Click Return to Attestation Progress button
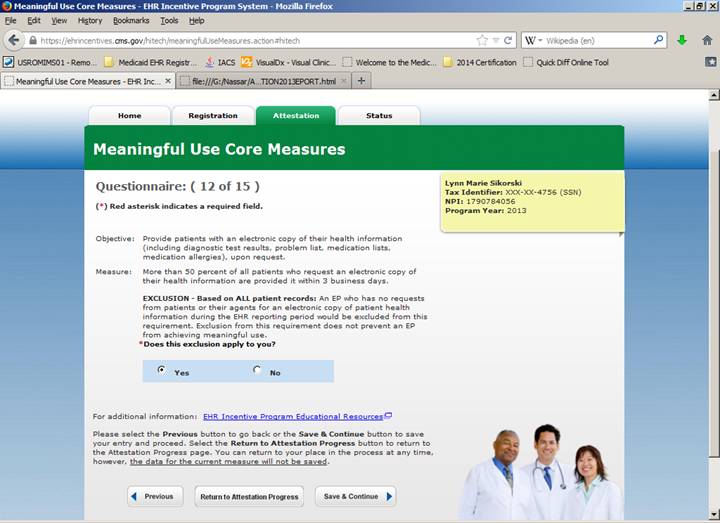This screenshot has height=523, width=720. pyautogui.click(x=249, y=496)
